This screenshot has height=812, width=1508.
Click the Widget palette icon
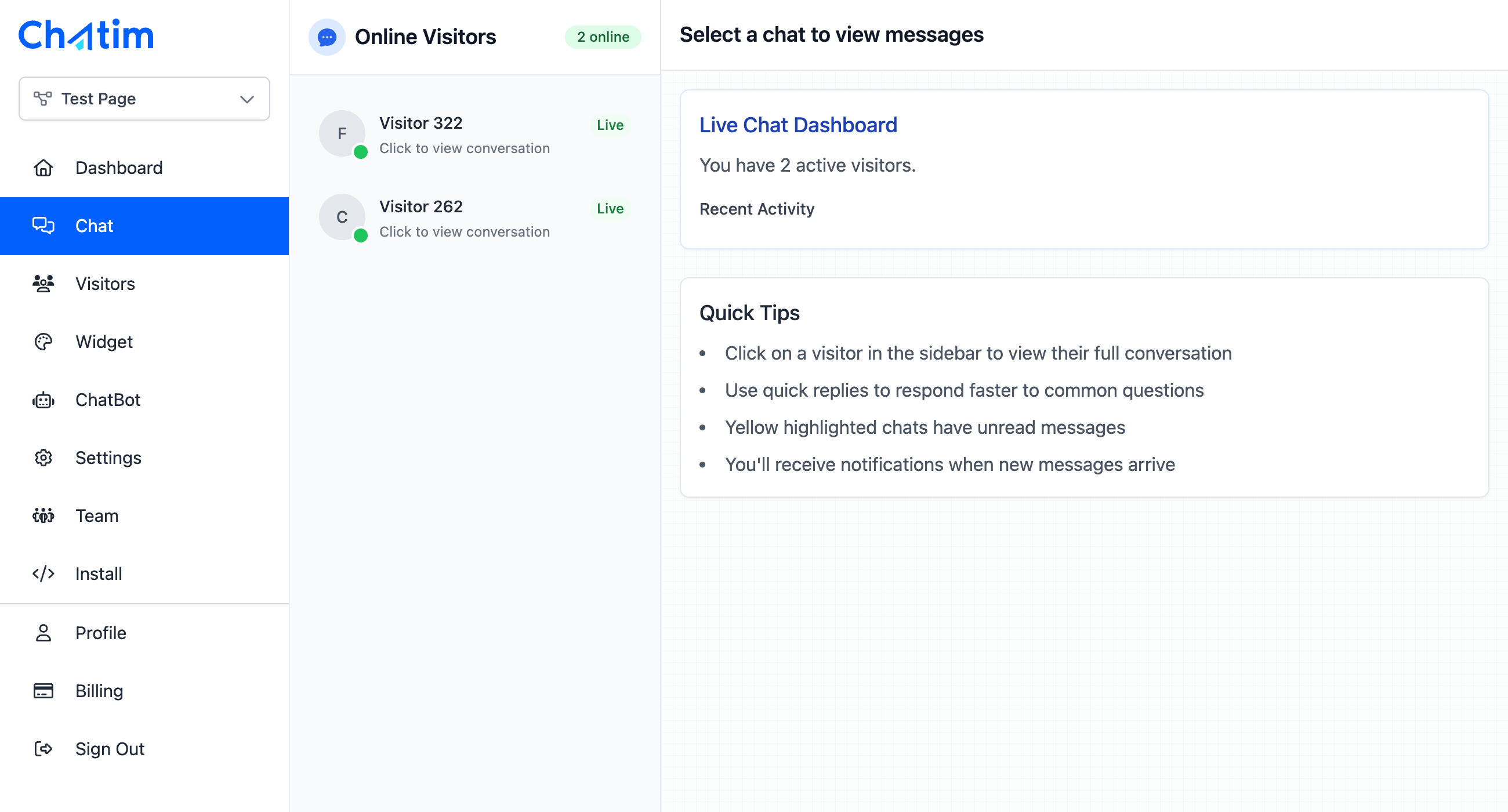coord(43,342)
